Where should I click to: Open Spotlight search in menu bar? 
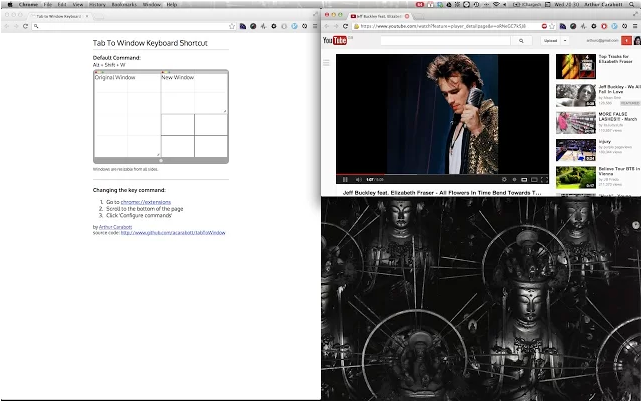click(633, 4)
